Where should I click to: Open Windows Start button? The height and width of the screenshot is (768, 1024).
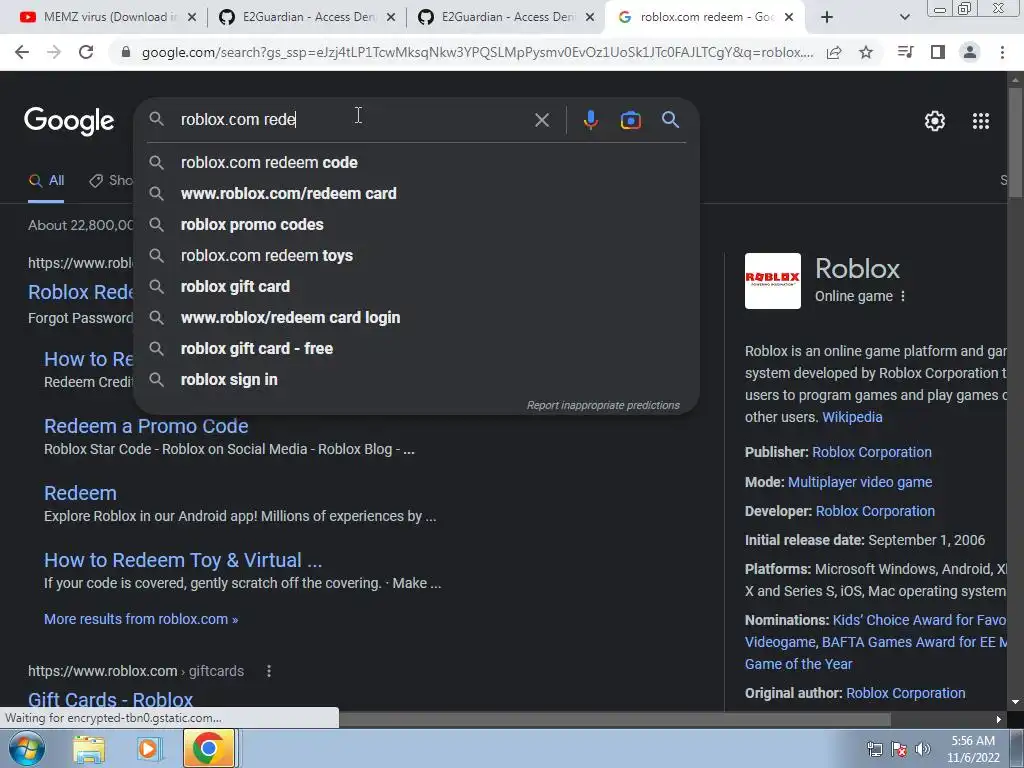26,748
